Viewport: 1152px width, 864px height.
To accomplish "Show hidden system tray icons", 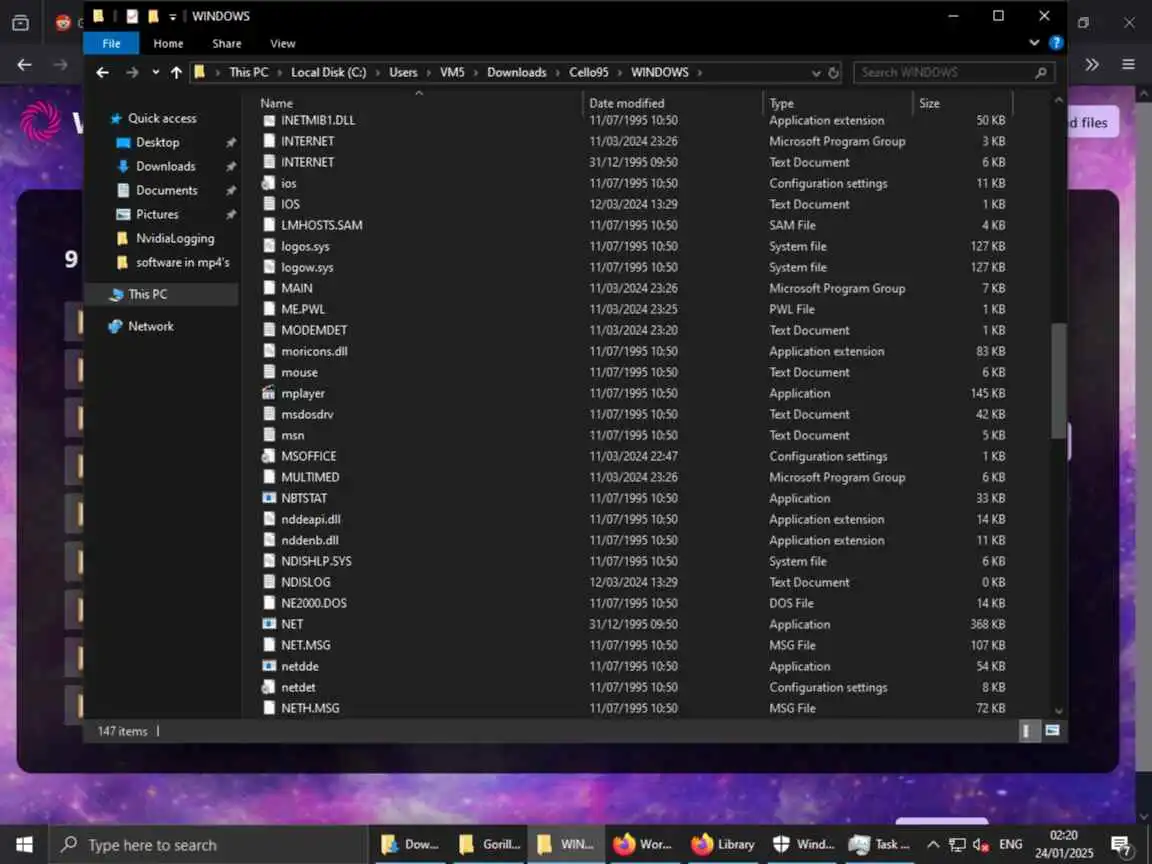I will [932, 845].
